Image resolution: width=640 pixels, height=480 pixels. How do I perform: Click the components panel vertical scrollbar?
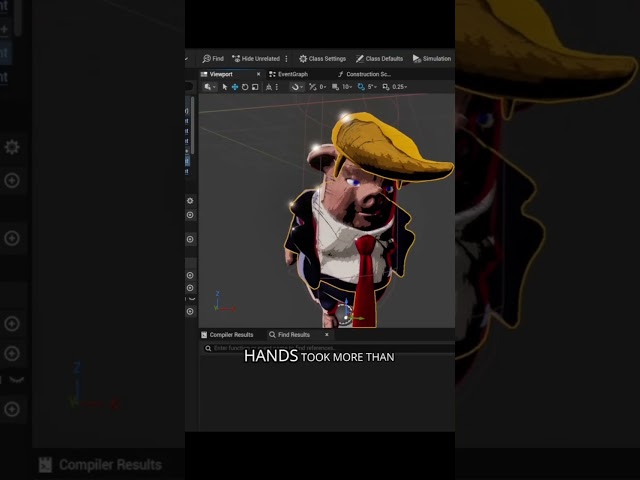193,125
